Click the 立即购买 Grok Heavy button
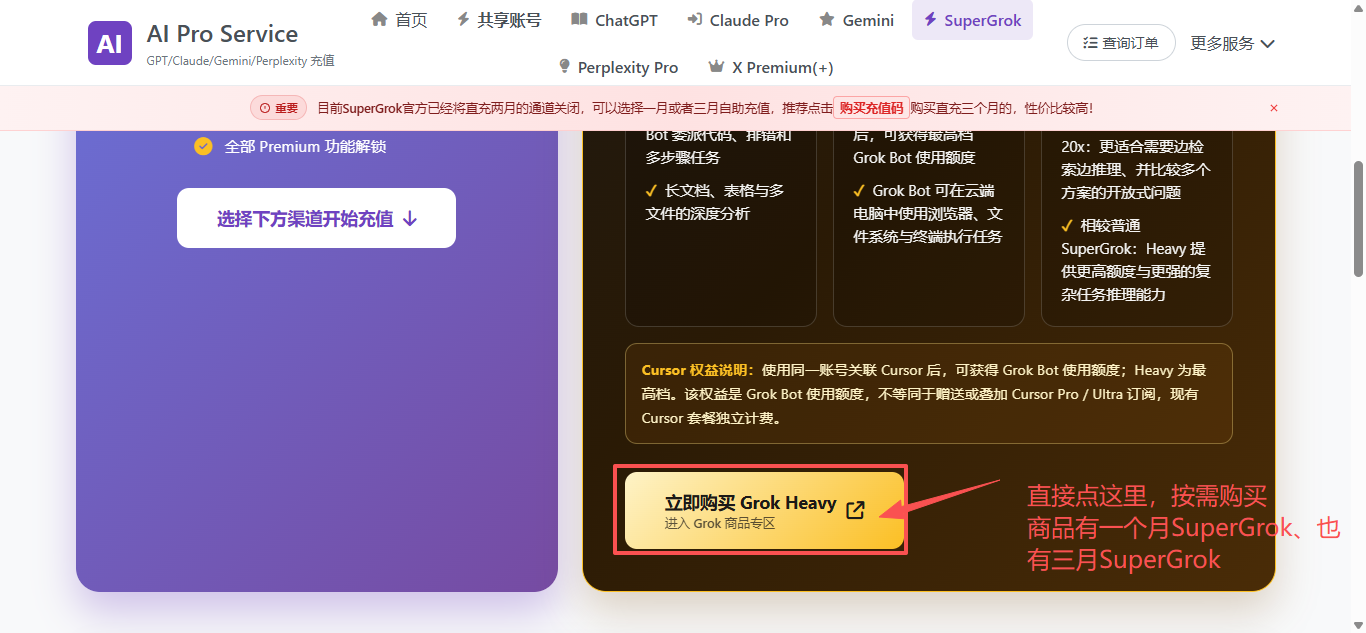 (x=764, y=511)
